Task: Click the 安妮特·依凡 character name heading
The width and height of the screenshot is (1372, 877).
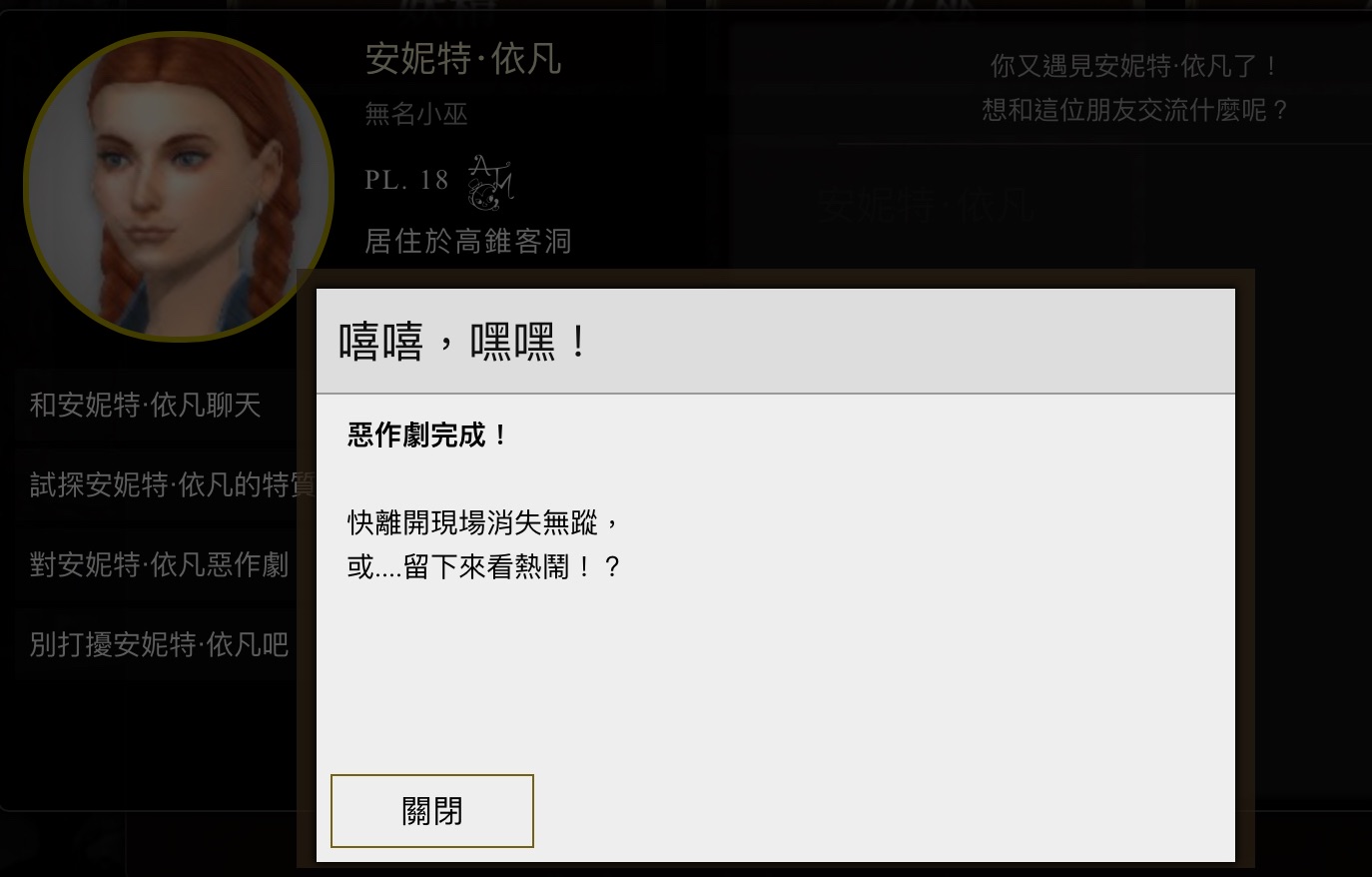Action: pyautogui.click(x=463, y=59)
